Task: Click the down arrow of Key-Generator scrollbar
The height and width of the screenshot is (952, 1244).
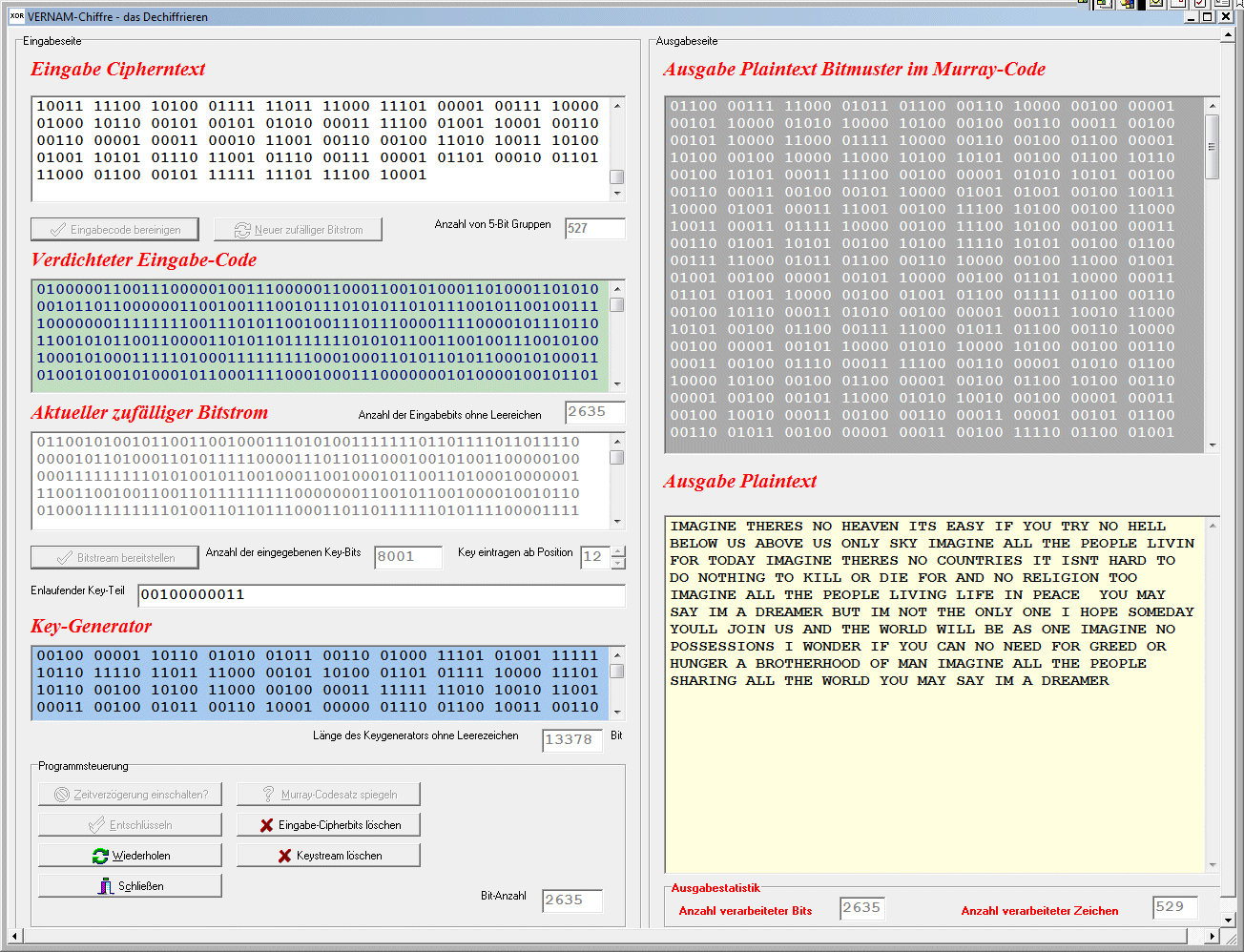Action: click(x=617, y=713)
